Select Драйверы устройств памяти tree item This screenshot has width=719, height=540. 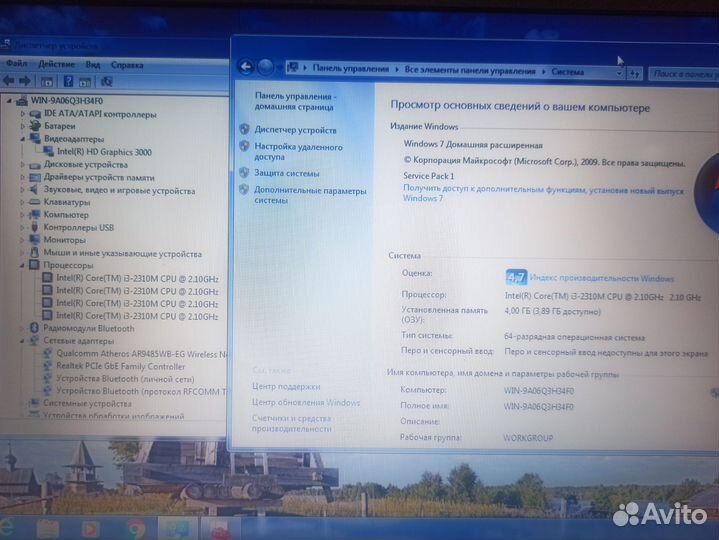coord(99,177)
